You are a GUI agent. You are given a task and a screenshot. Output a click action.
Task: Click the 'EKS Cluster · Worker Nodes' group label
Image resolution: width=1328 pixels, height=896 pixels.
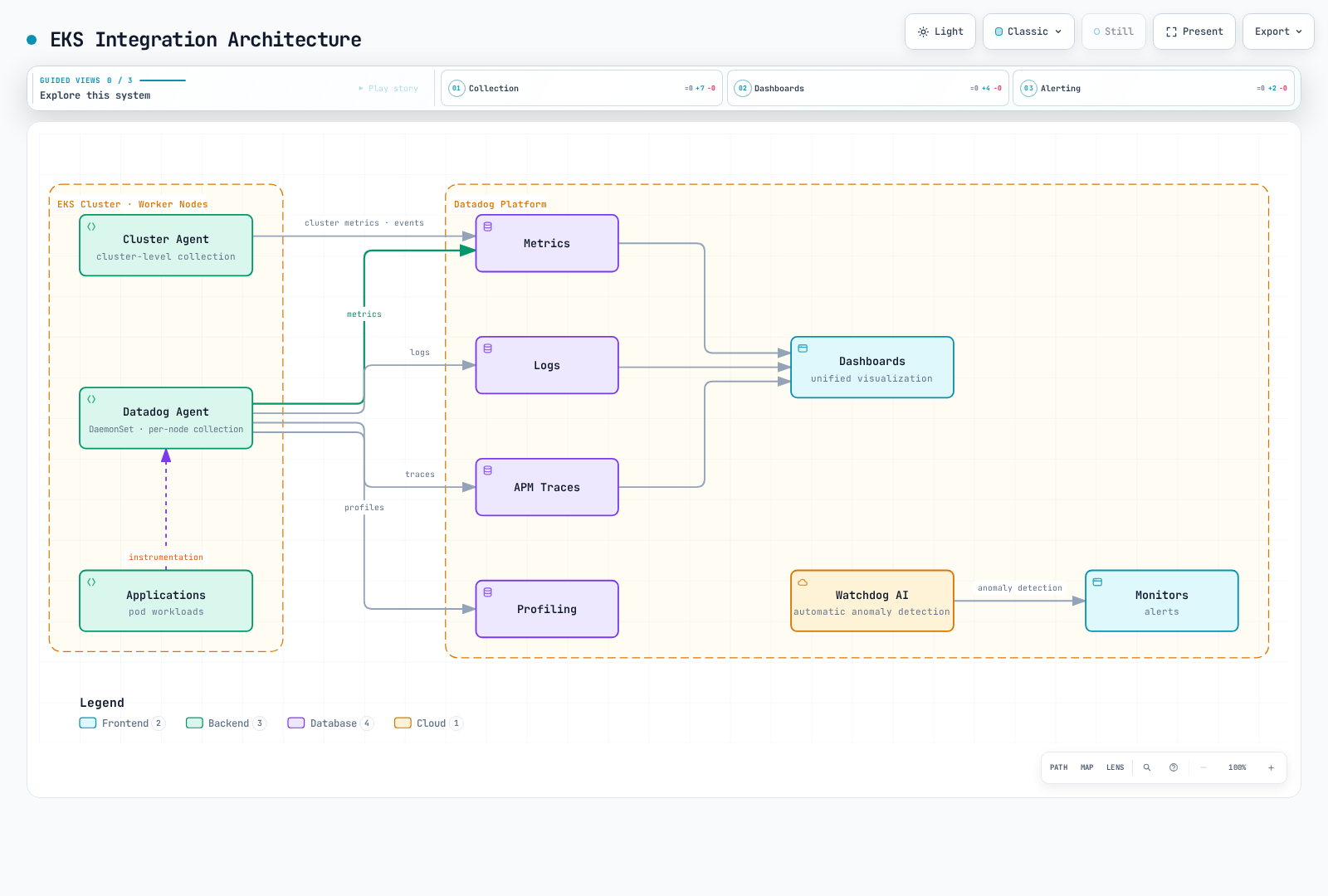coord(133,204)
